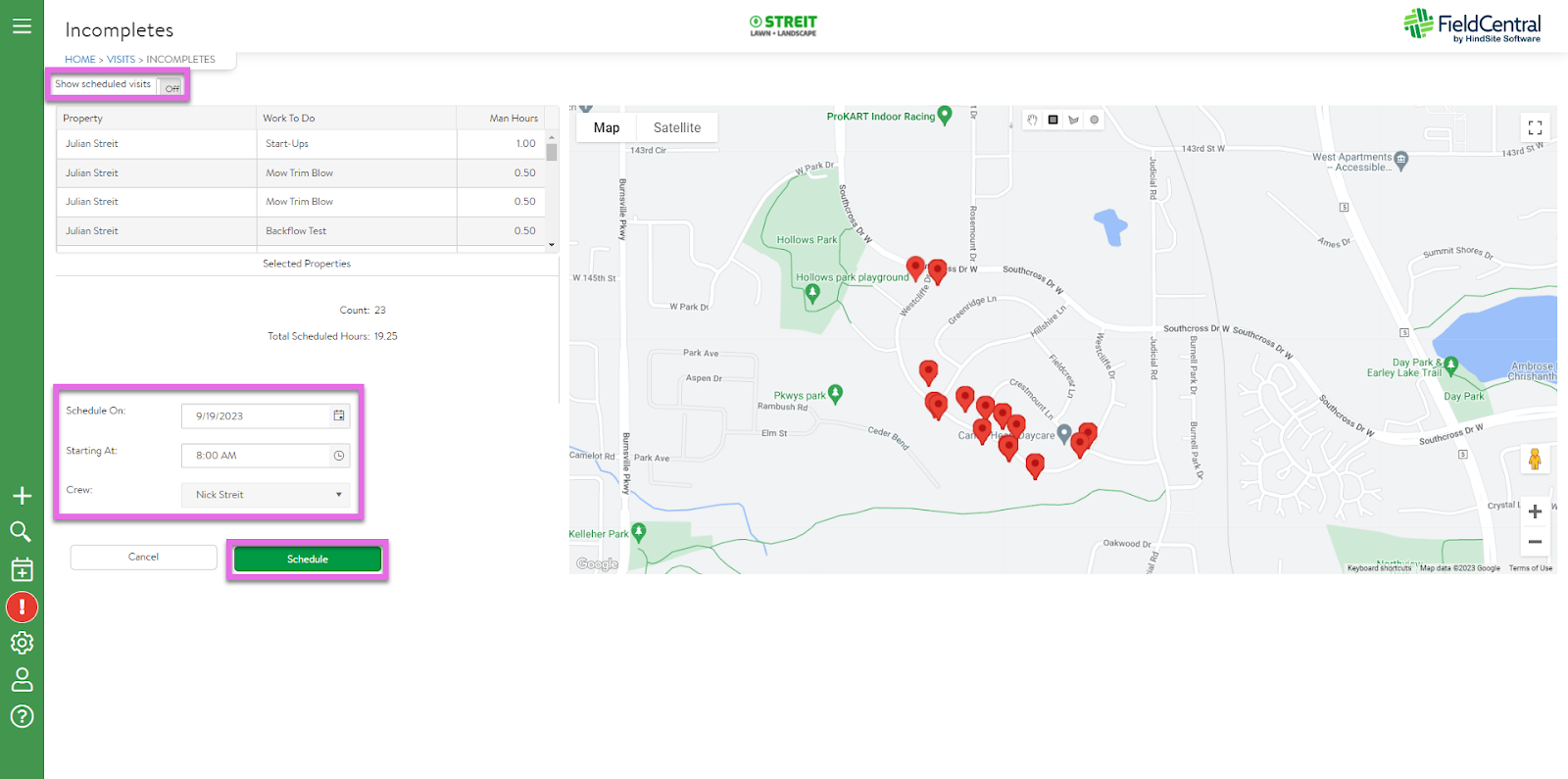Click the Cancel button
The image size is (1568, 779).
143,557
